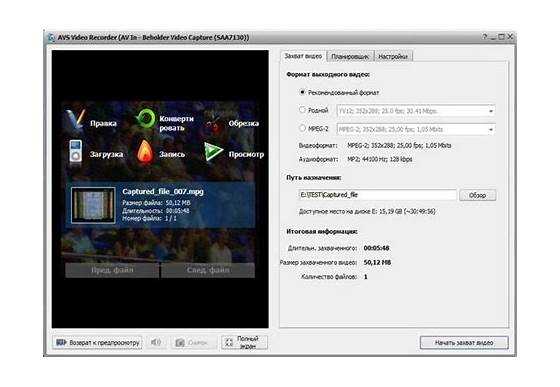Click the available disk space text
This screenshot has width=560, height=387.
pos(367,212)
